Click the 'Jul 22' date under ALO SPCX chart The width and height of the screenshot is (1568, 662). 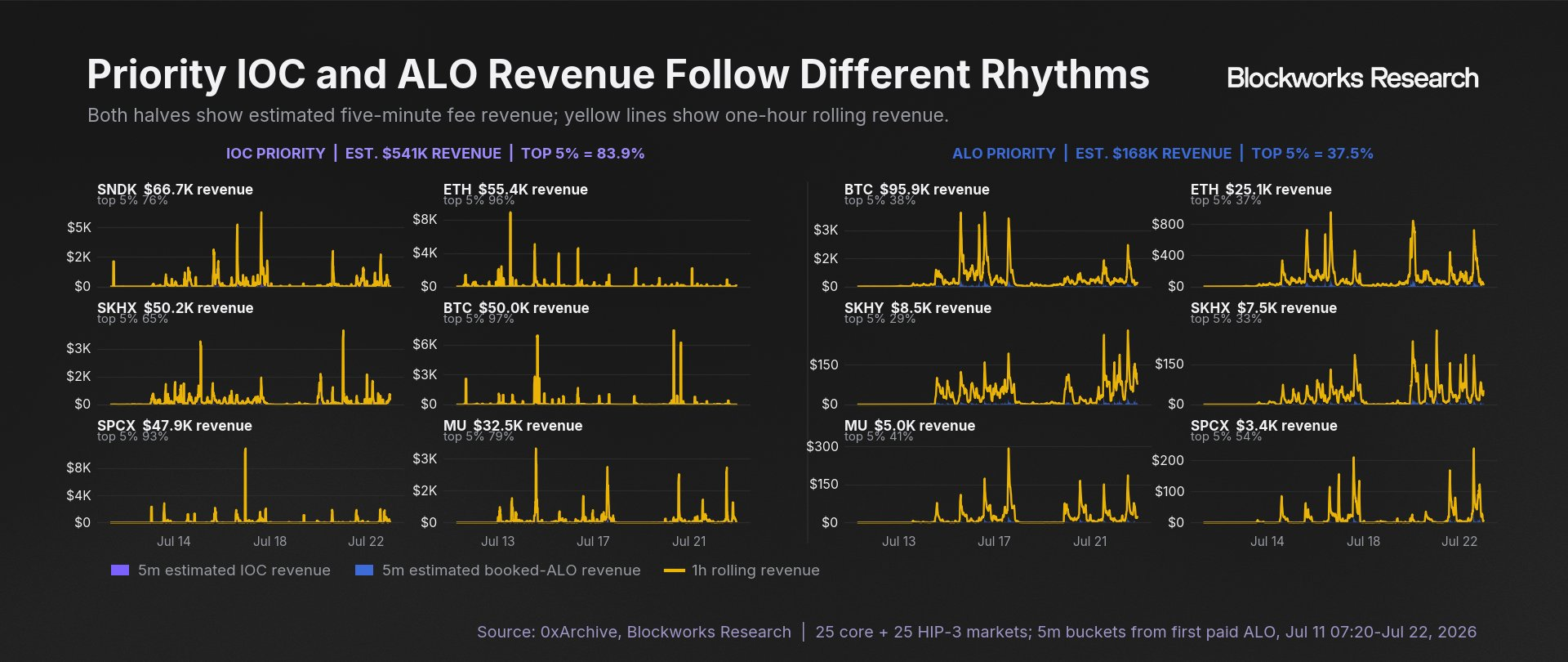coord(1459,541)
